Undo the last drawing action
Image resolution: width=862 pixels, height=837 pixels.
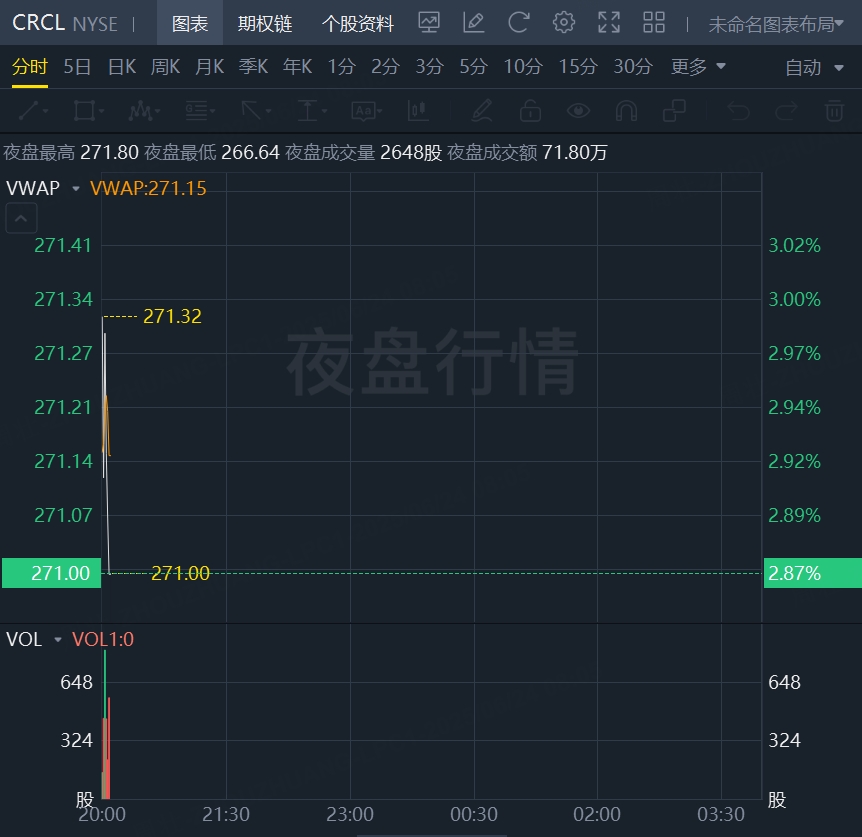point(738,111)
